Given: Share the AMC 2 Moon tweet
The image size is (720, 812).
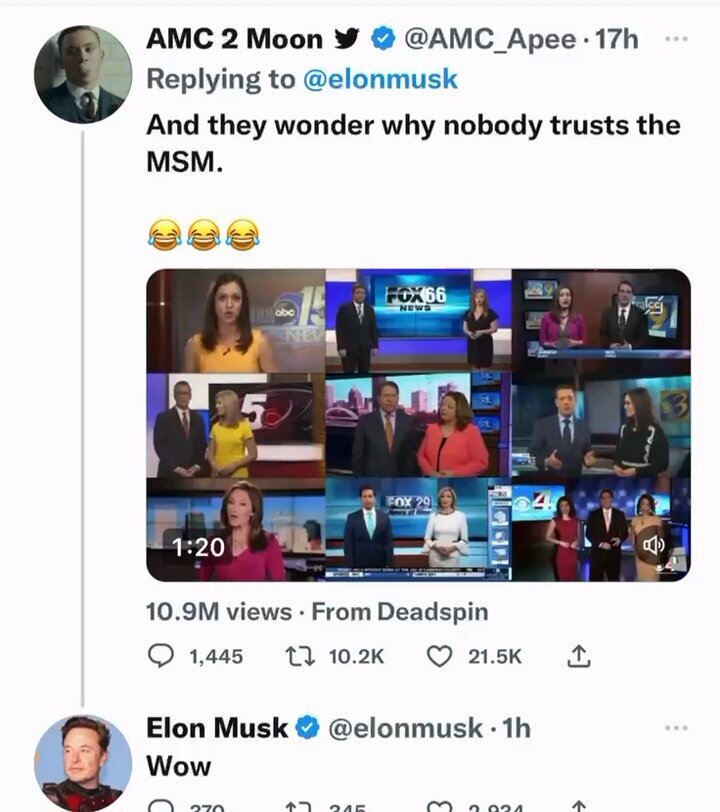Looking at the screenshot, I should pos(579,656).
